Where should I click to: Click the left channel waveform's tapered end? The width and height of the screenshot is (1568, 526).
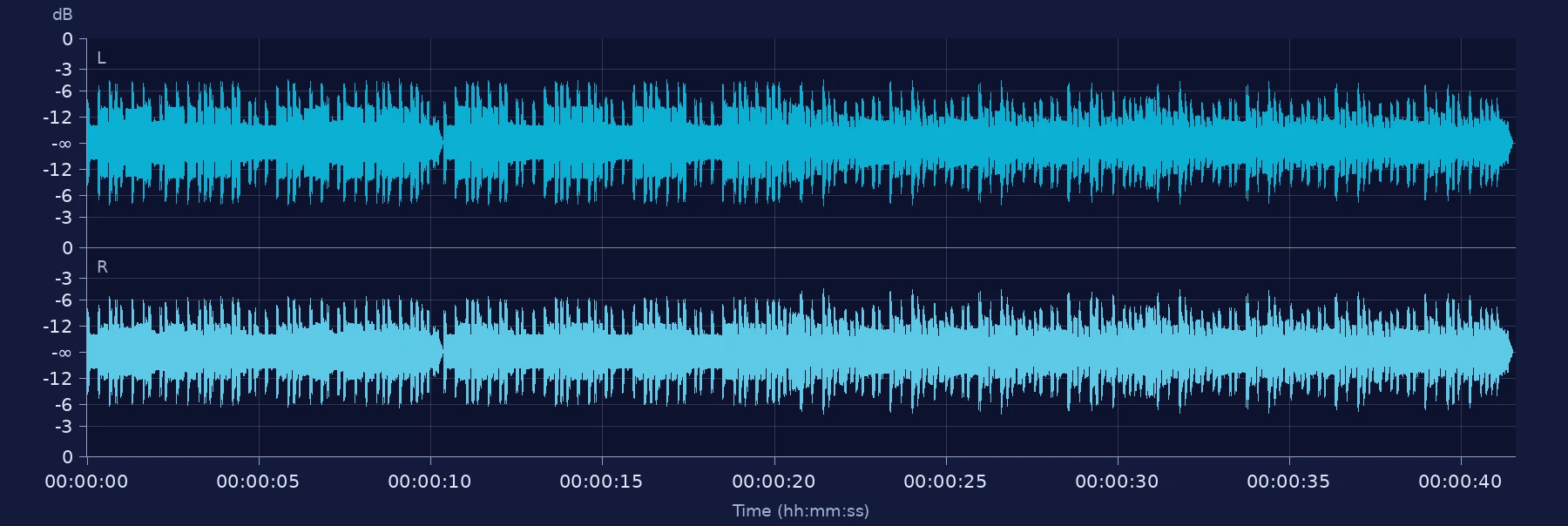[x=1507, y=143]
